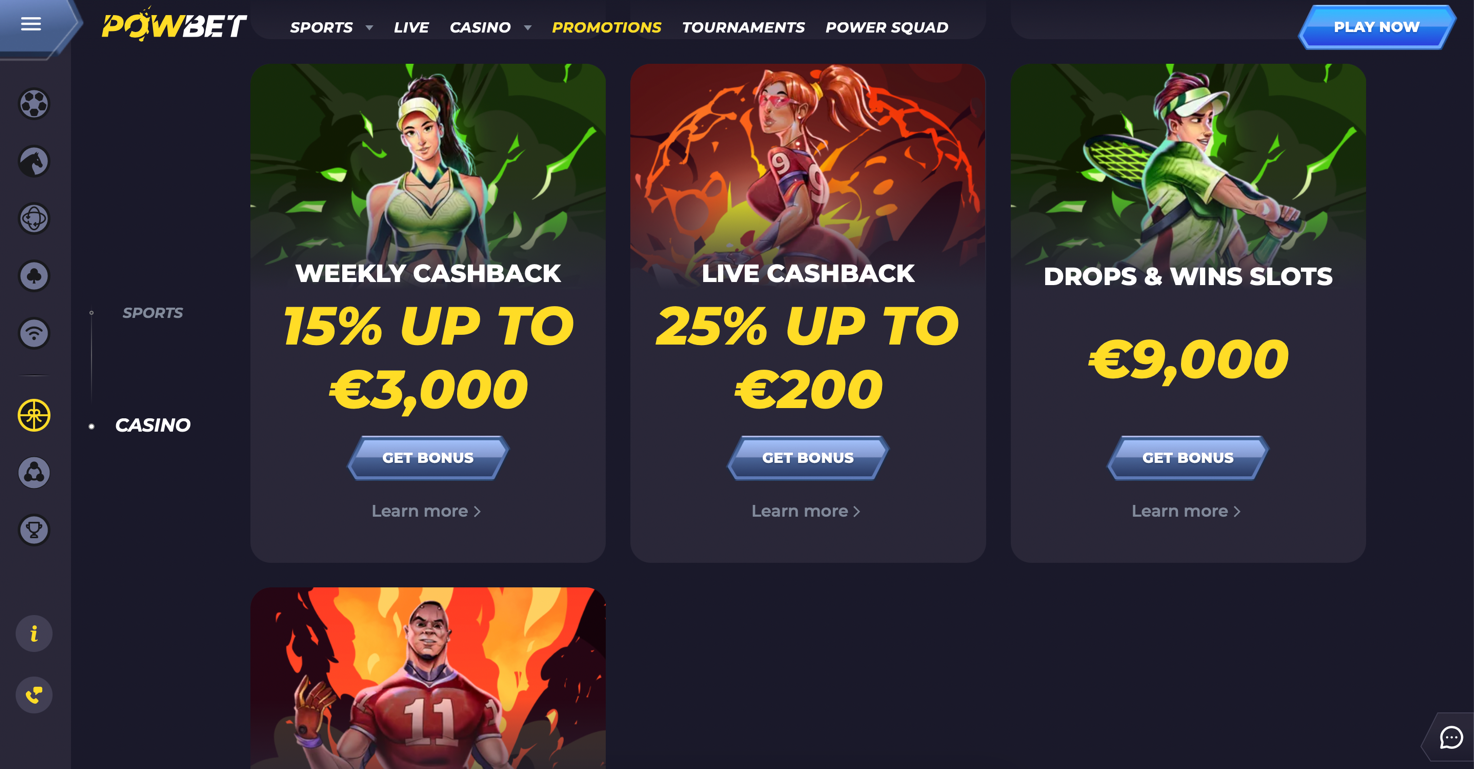Screen dimensions: 1474x769
Task: Select the yellow gift promotions icon
Action: pyautogui.click(x=34, y=415)
